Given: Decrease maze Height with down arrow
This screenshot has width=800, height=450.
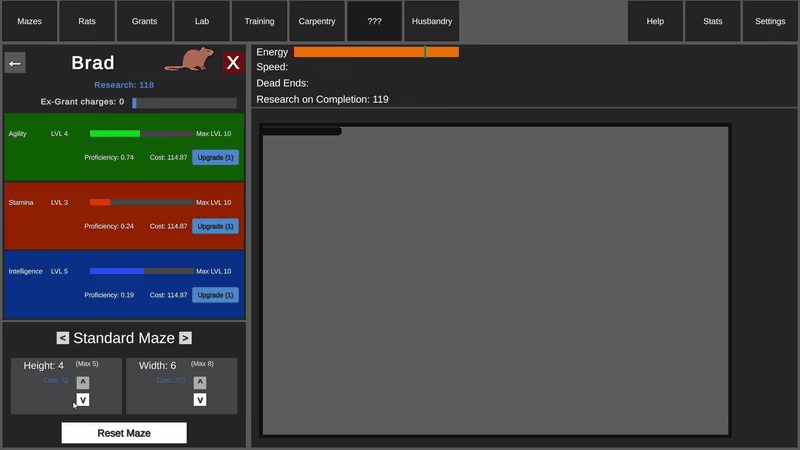Looking at the screenshot, I should (x=83, y=399).
